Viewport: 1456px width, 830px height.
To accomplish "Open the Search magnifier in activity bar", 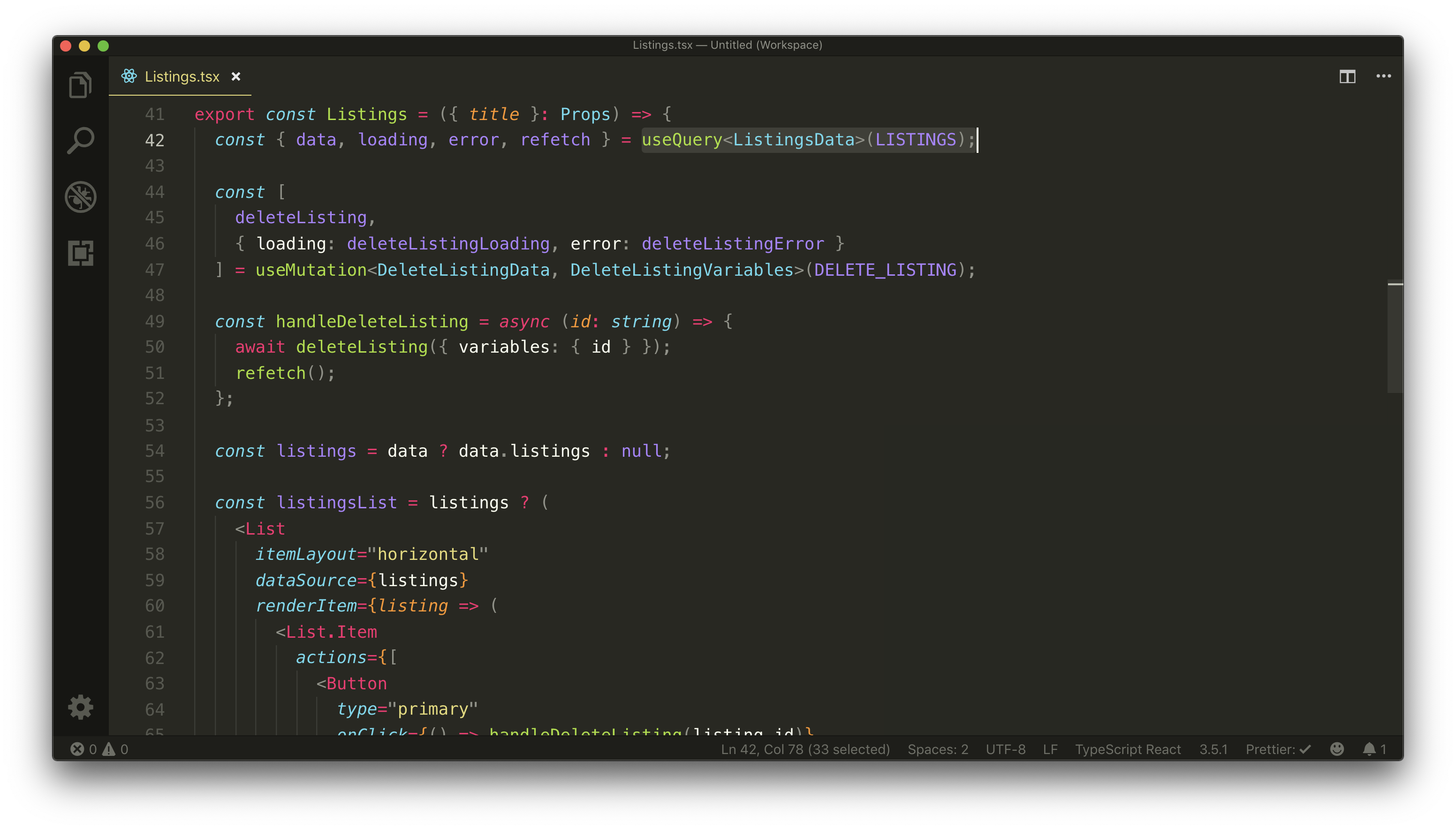I will point(80,140).
